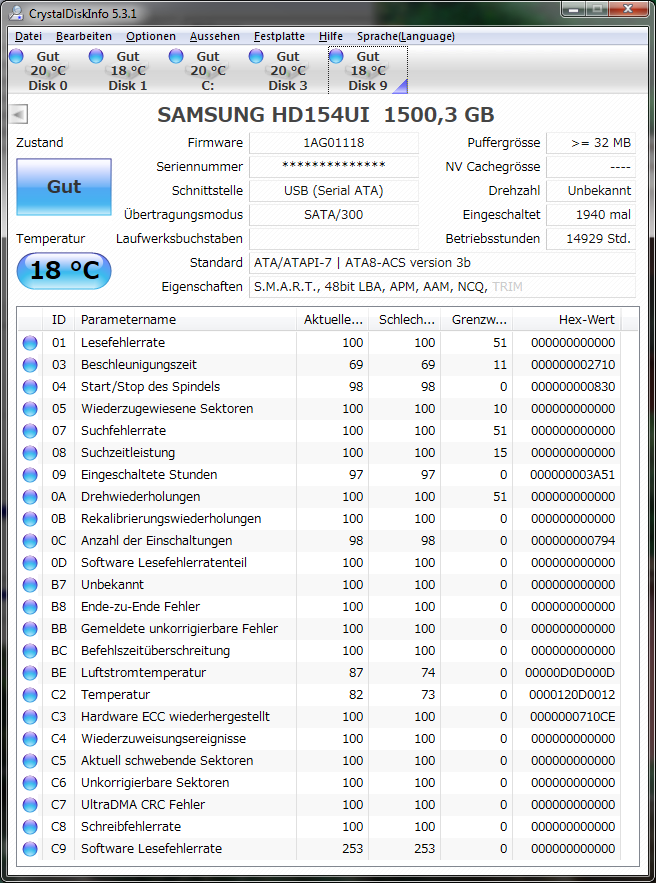Image resolution: width=656 pixels, height=883 pixels.
Task: Click the masked Seriennummer field
Action: [334, 167]
